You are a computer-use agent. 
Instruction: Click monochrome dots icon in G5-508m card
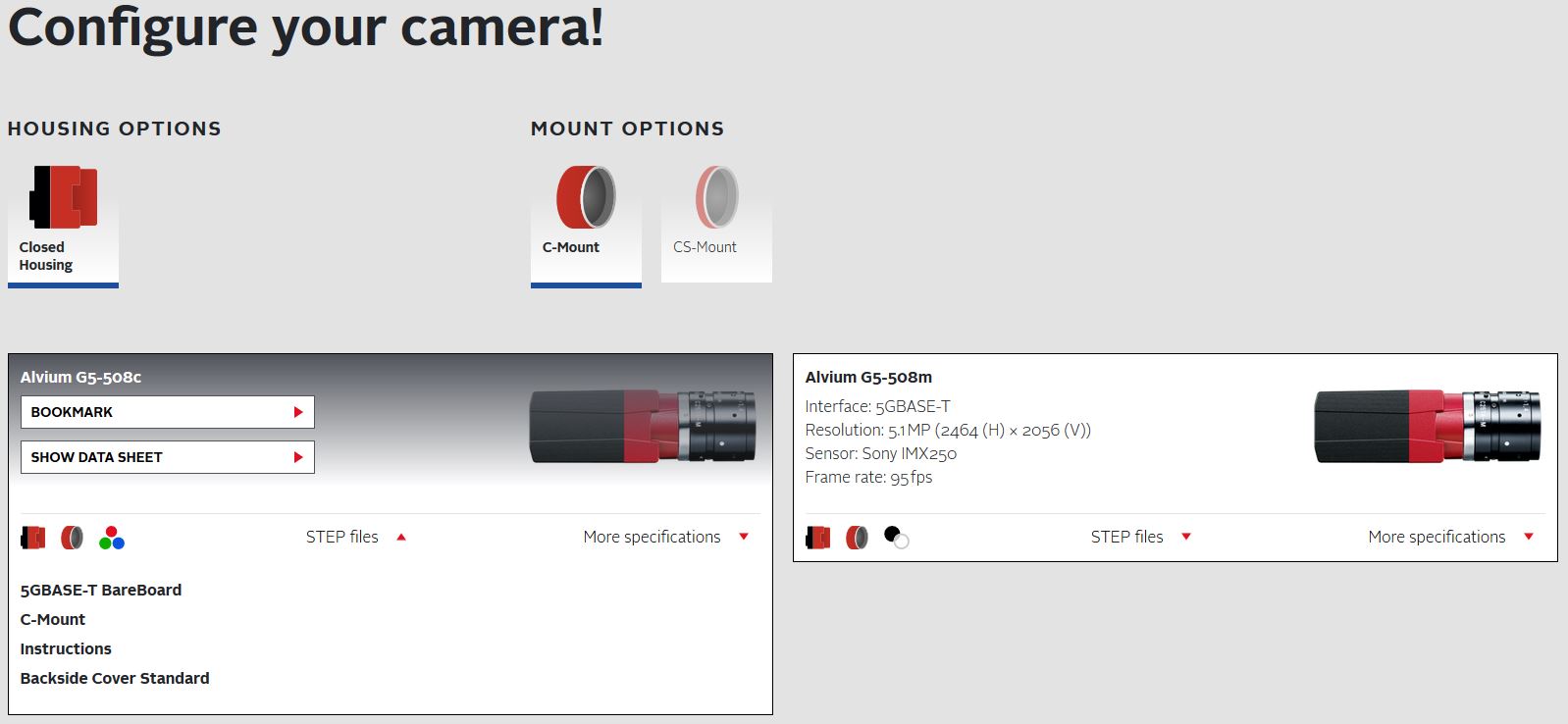[896, 538]
